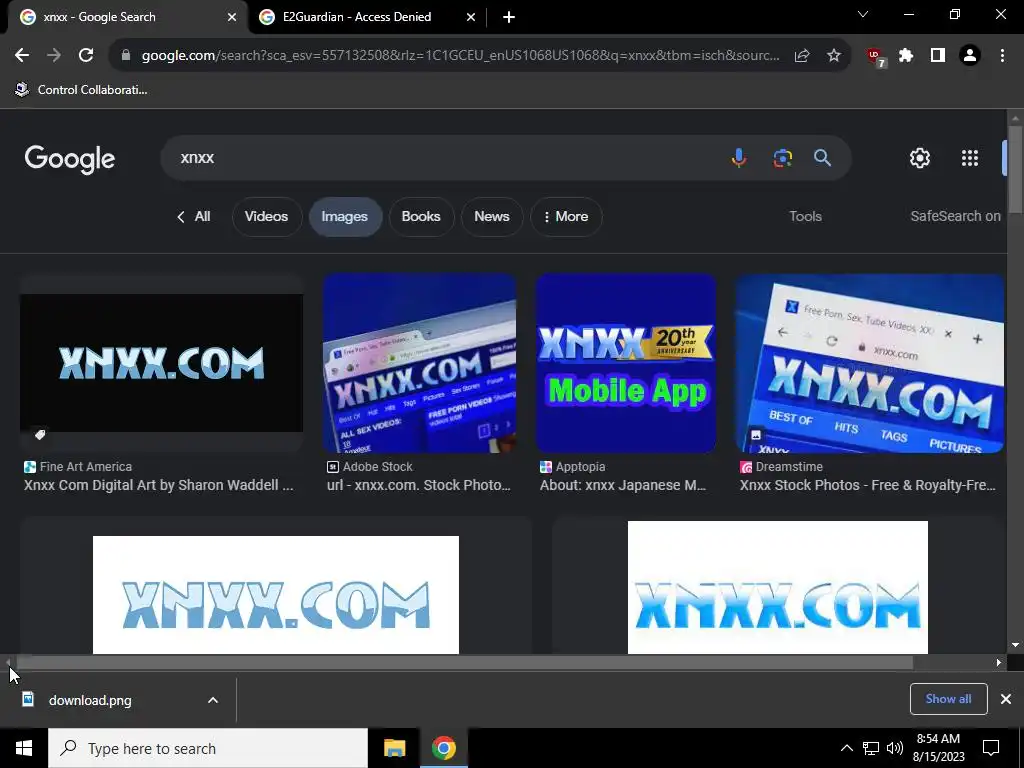
Task: Click the horizontal page scrollbar
Action: pyautogui.click(x=465, y=662)
